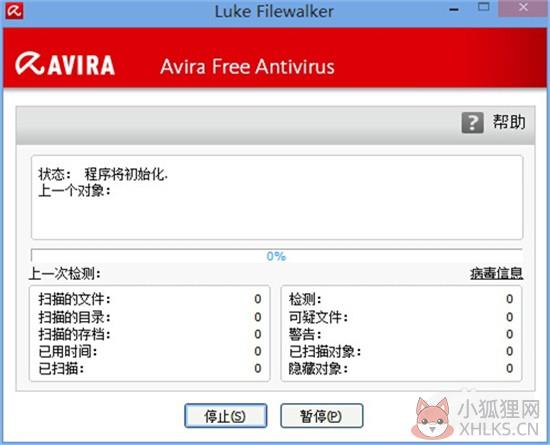Maximize the Luke Filewalker window
550x445 pixels.
click(x=484, y=7)
